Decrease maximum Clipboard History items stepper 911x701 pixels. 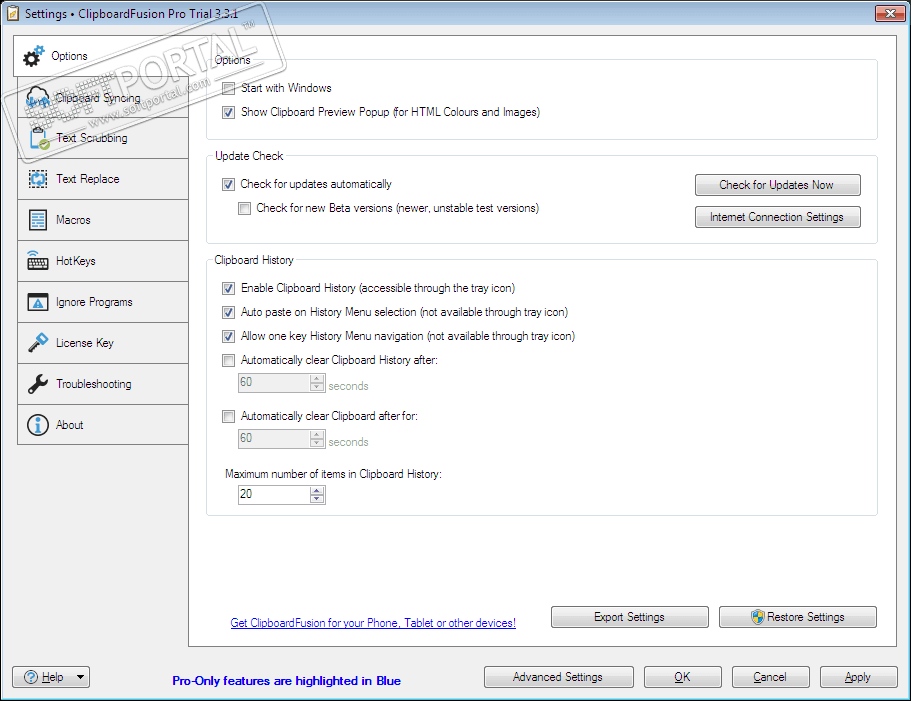click(x=317, y=498)
